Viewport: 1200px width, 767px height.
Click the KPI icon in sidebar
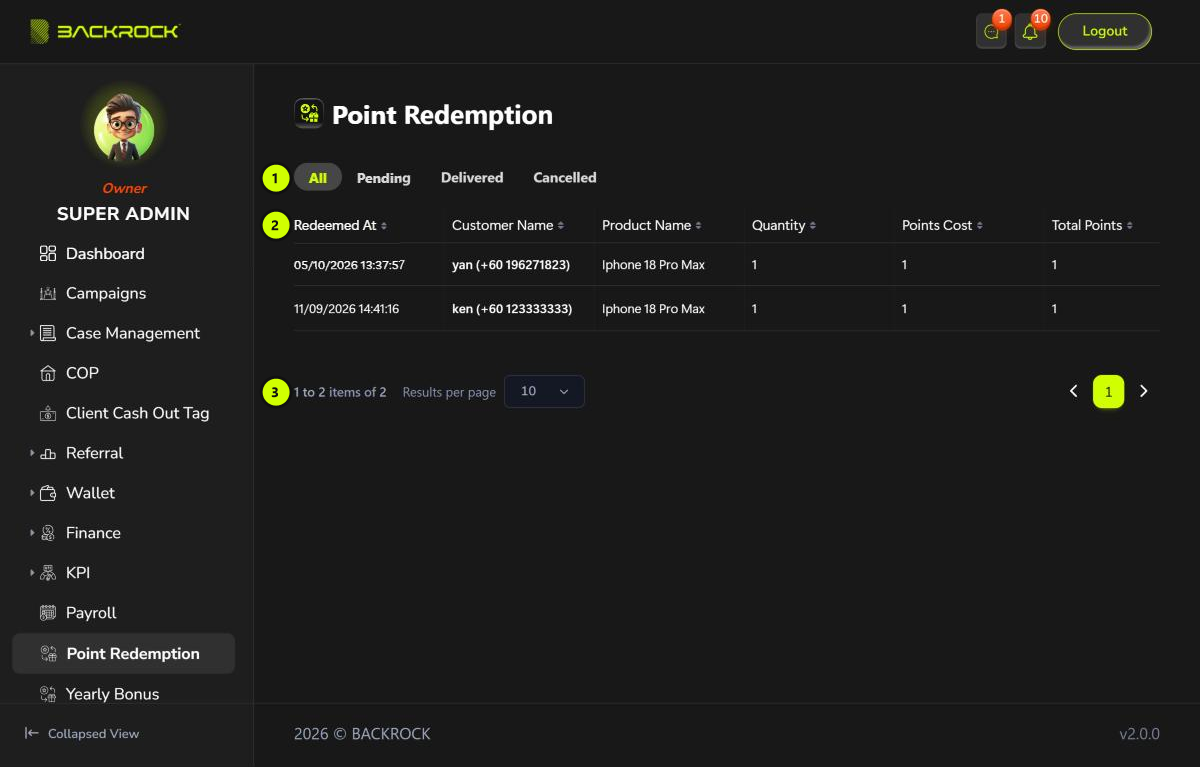click(x=48, y=574)
